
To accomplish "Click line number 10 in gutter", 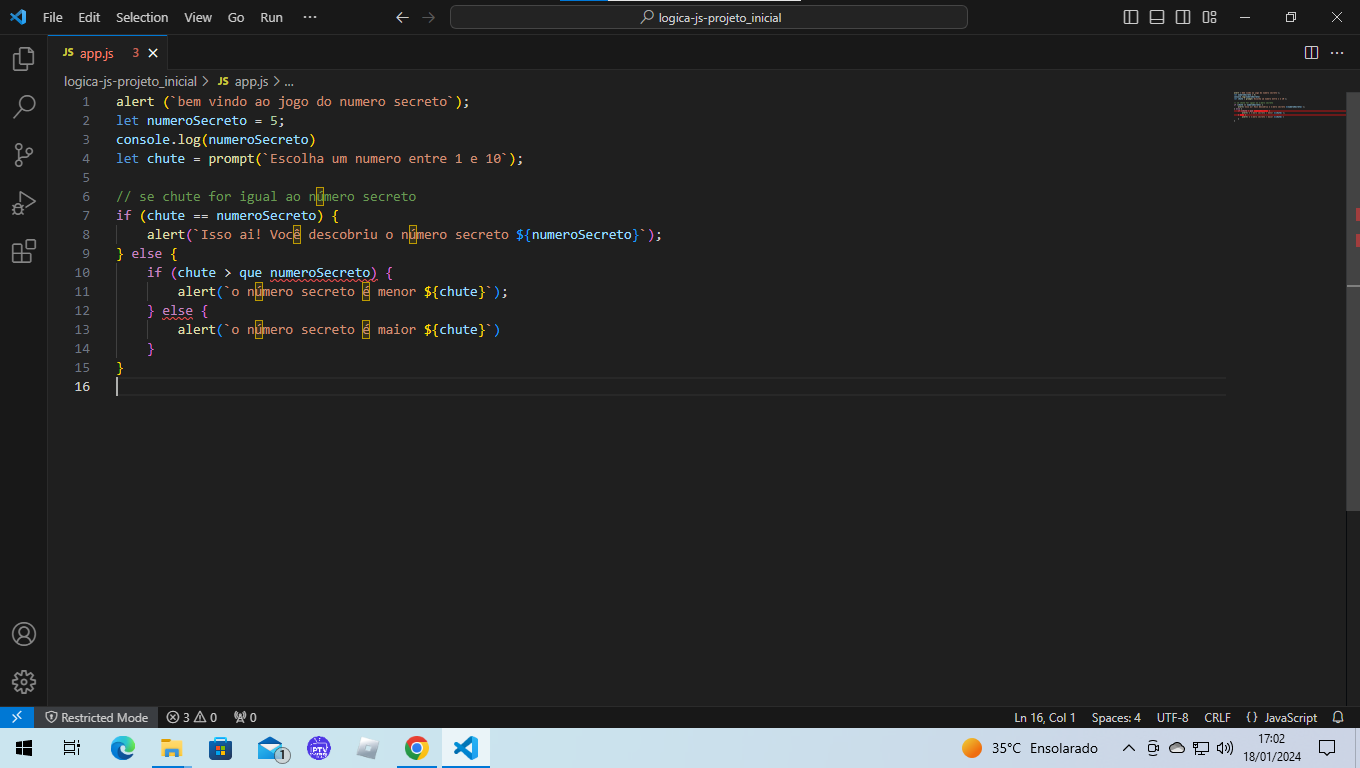I will tap(81, 272).
